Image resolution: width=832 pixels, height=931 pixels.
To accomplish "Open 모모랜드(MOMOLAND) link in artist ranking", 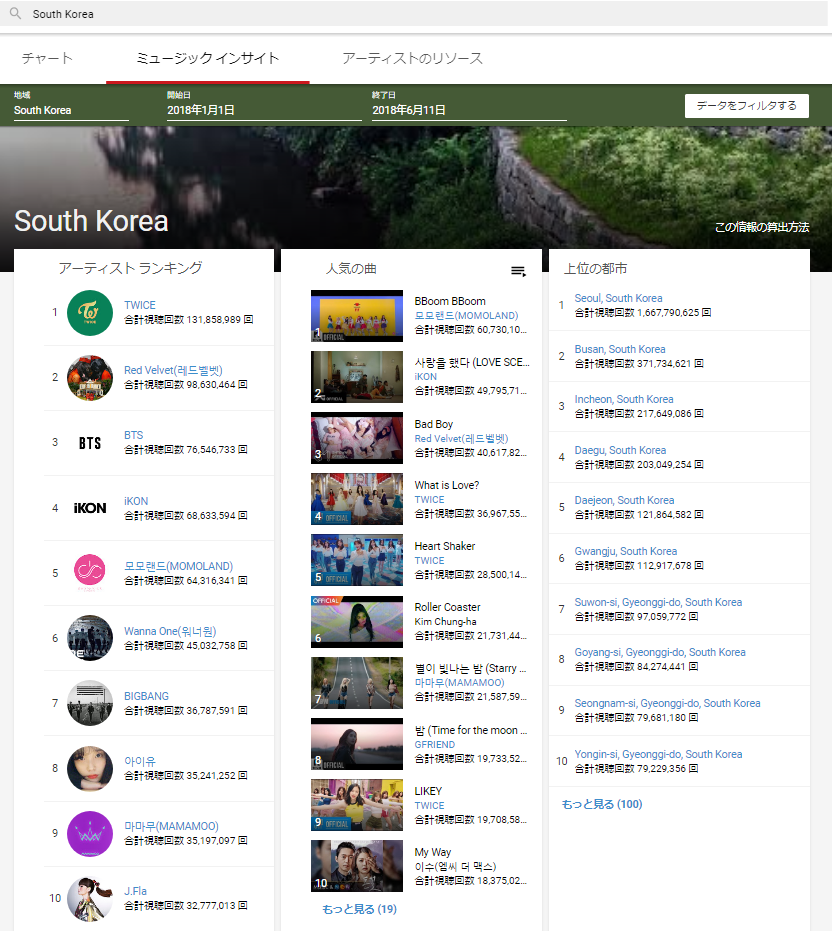I will 178,566.
